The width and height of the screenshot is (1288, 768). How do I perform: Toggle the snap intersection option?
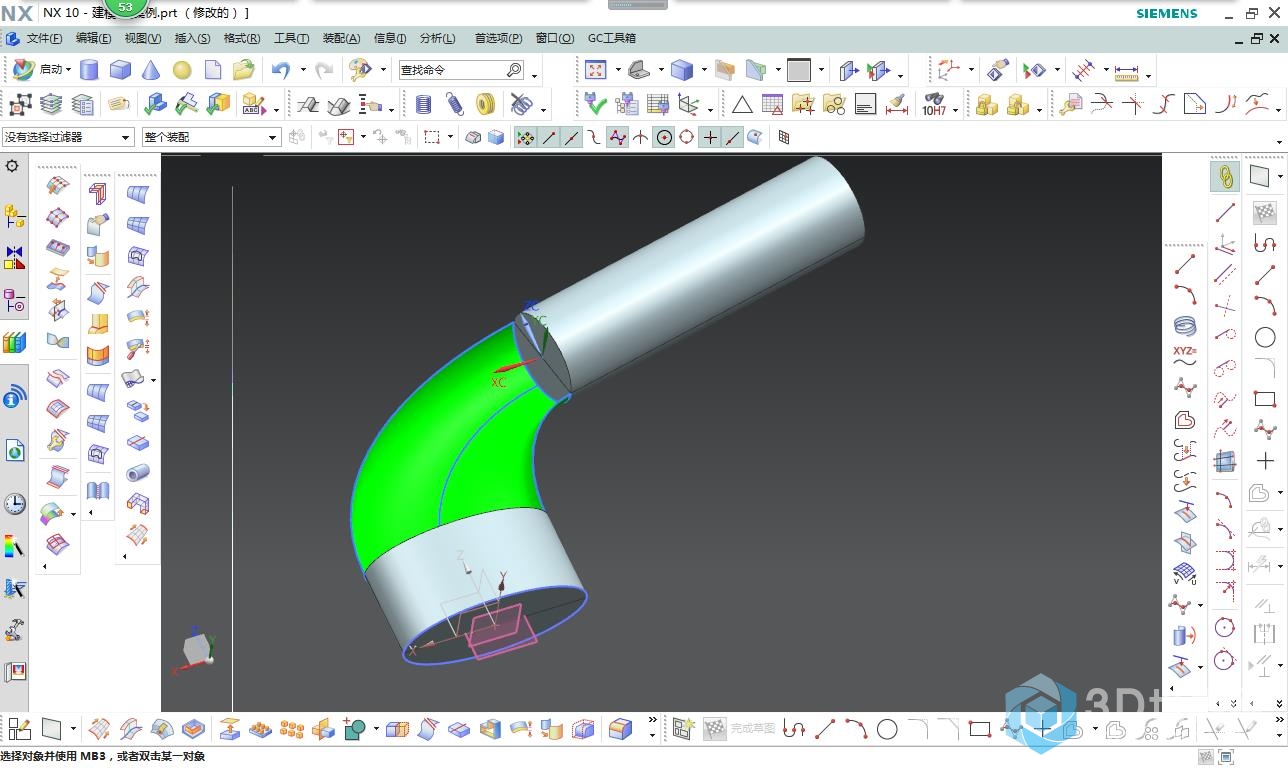pos(641,137)
